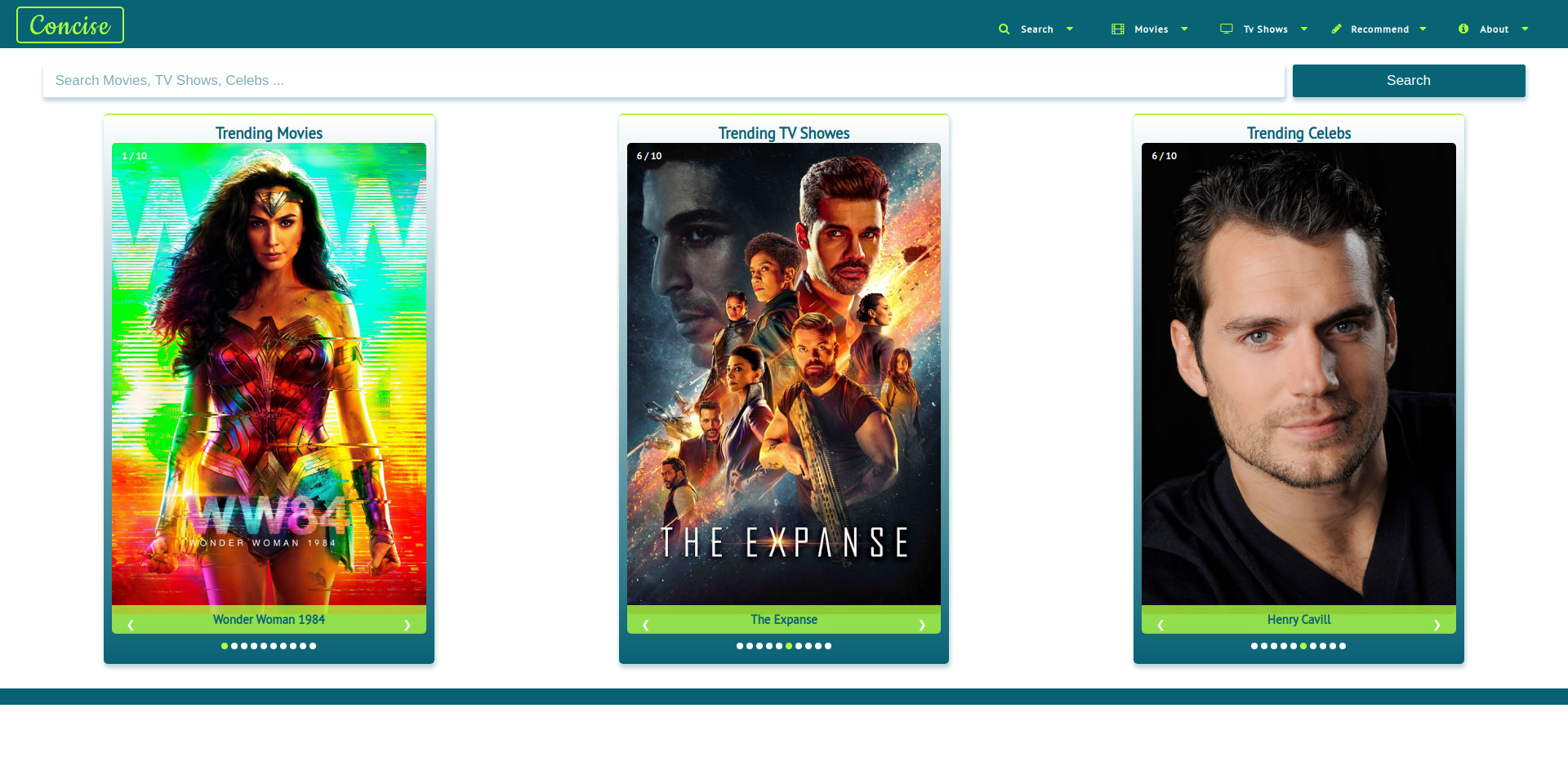Select fifth dot under Trending Movies

[x=264, y=646]
